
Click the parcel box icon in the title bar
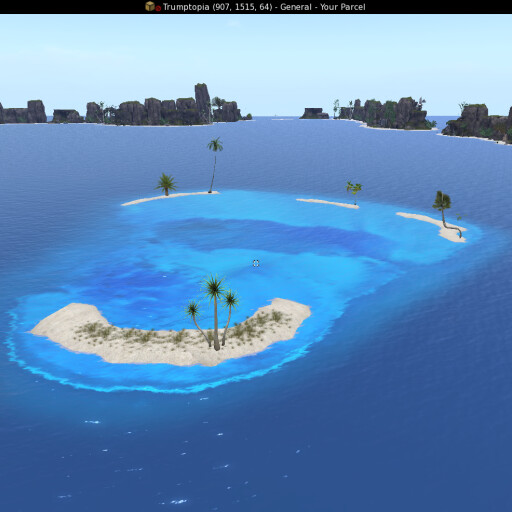pyautogui.click(x=150, y=6)
